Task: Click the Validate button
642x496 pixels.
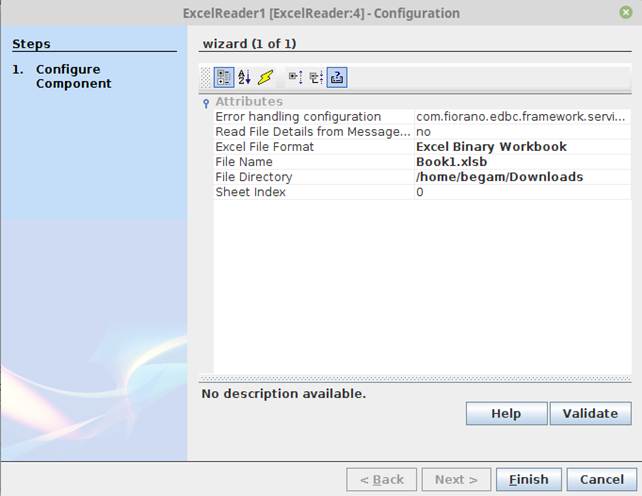Action: coord(590,413)
